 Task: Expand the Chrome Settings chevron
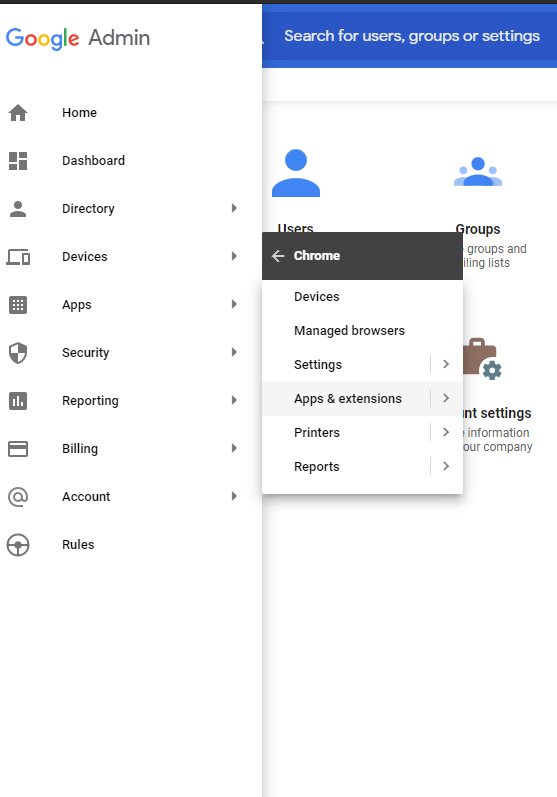pyautogui.click(x=446, y=364)
